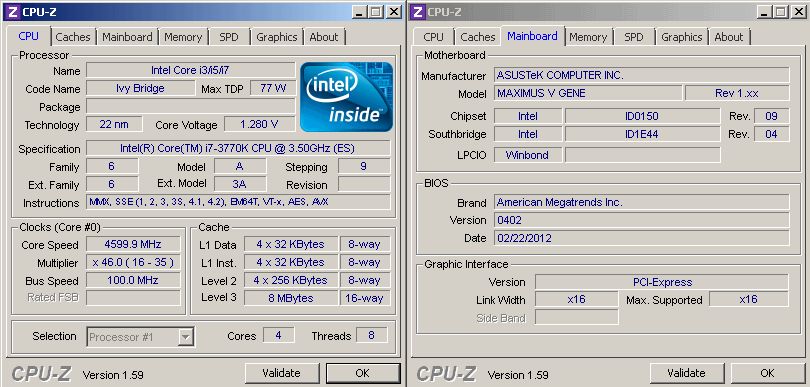Viewport: 810px width, 387px height.
Task: Click the CPU-Z app icon in left window title bar
Action: coord(13,11)
